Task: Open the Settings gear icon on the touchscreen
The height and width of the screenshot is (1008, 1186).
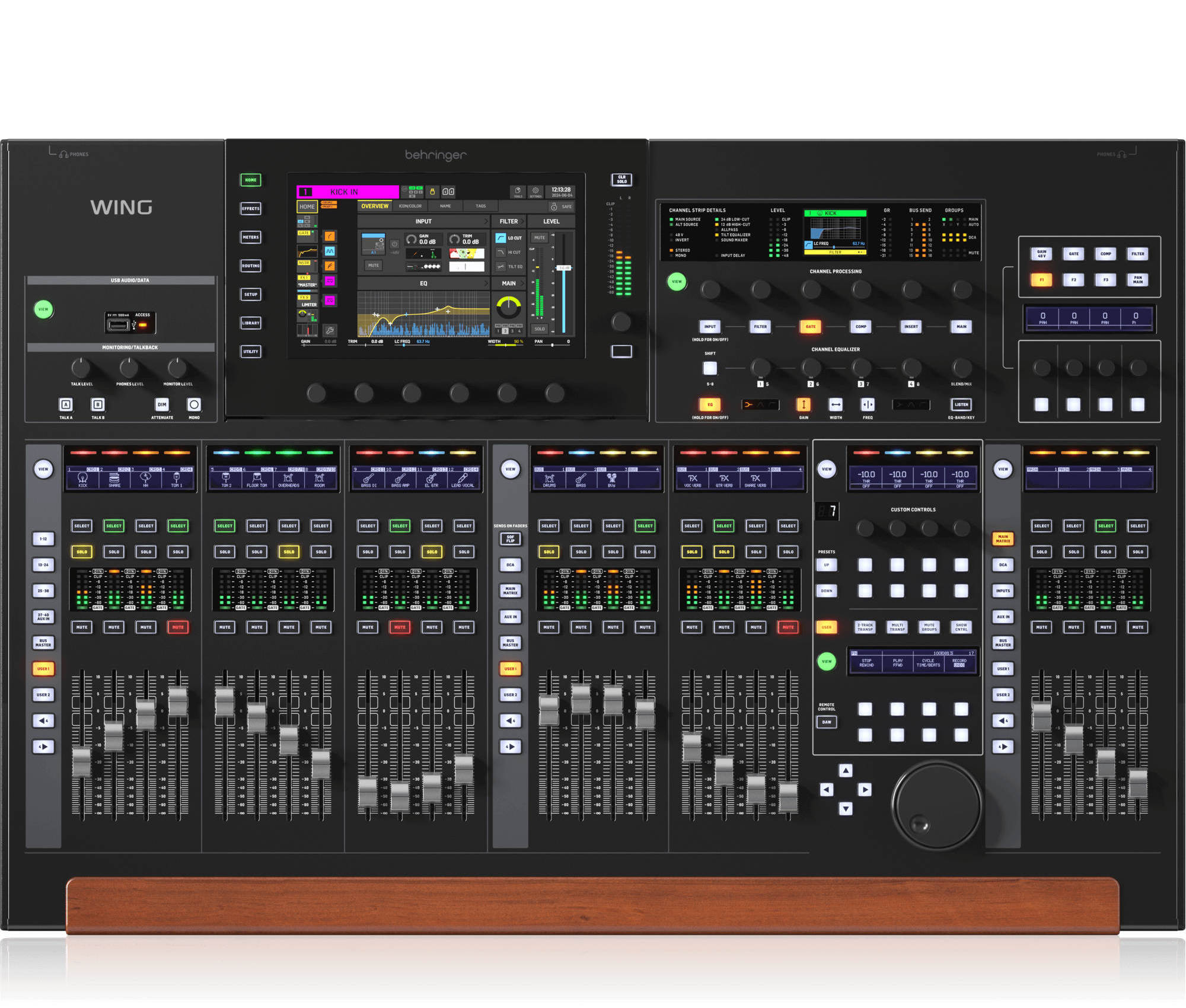Action: tap(535, 192)
